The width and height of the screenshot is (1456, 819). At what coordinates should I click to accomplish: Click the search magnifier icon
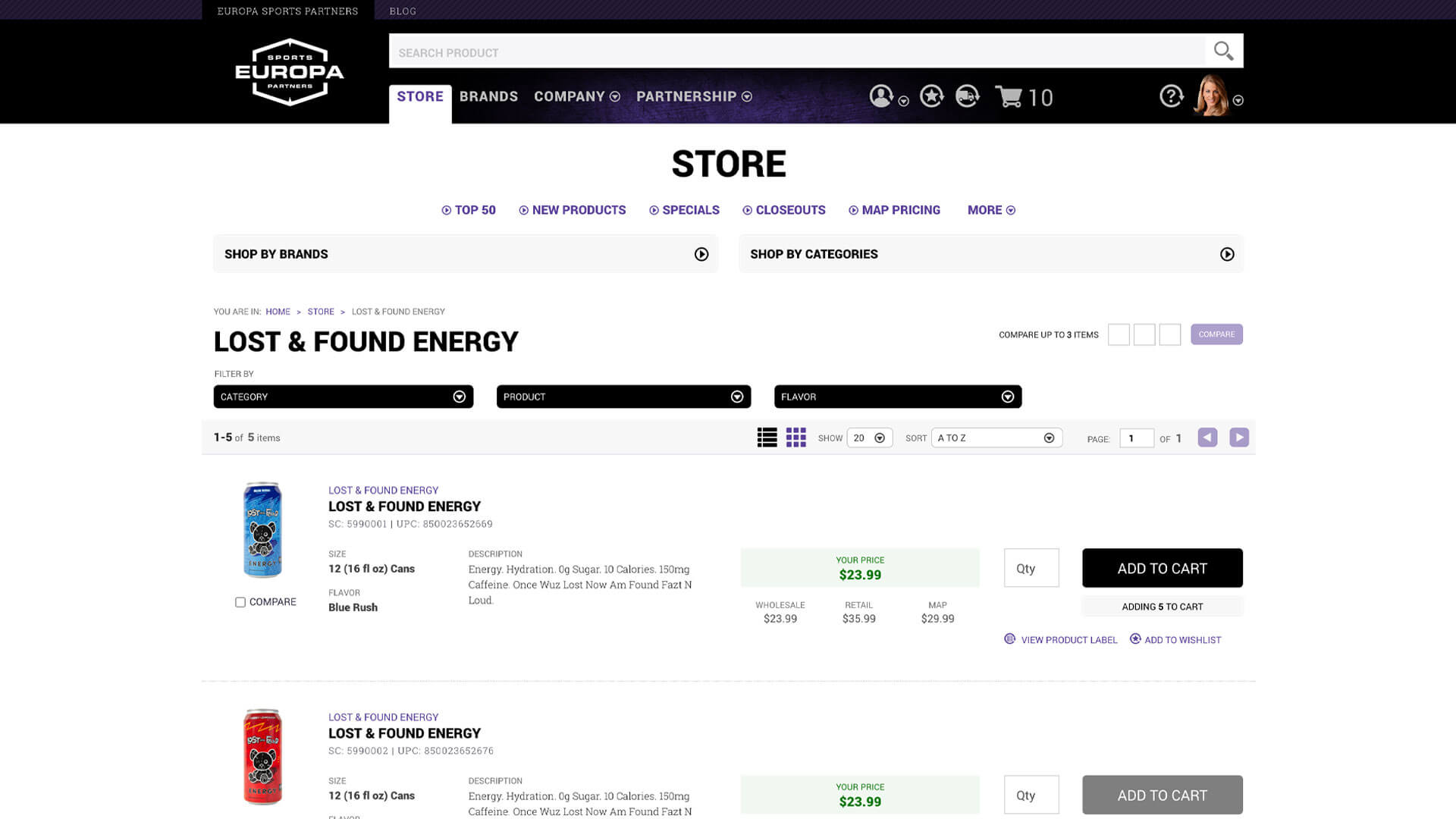click(x=1223, y=51)
